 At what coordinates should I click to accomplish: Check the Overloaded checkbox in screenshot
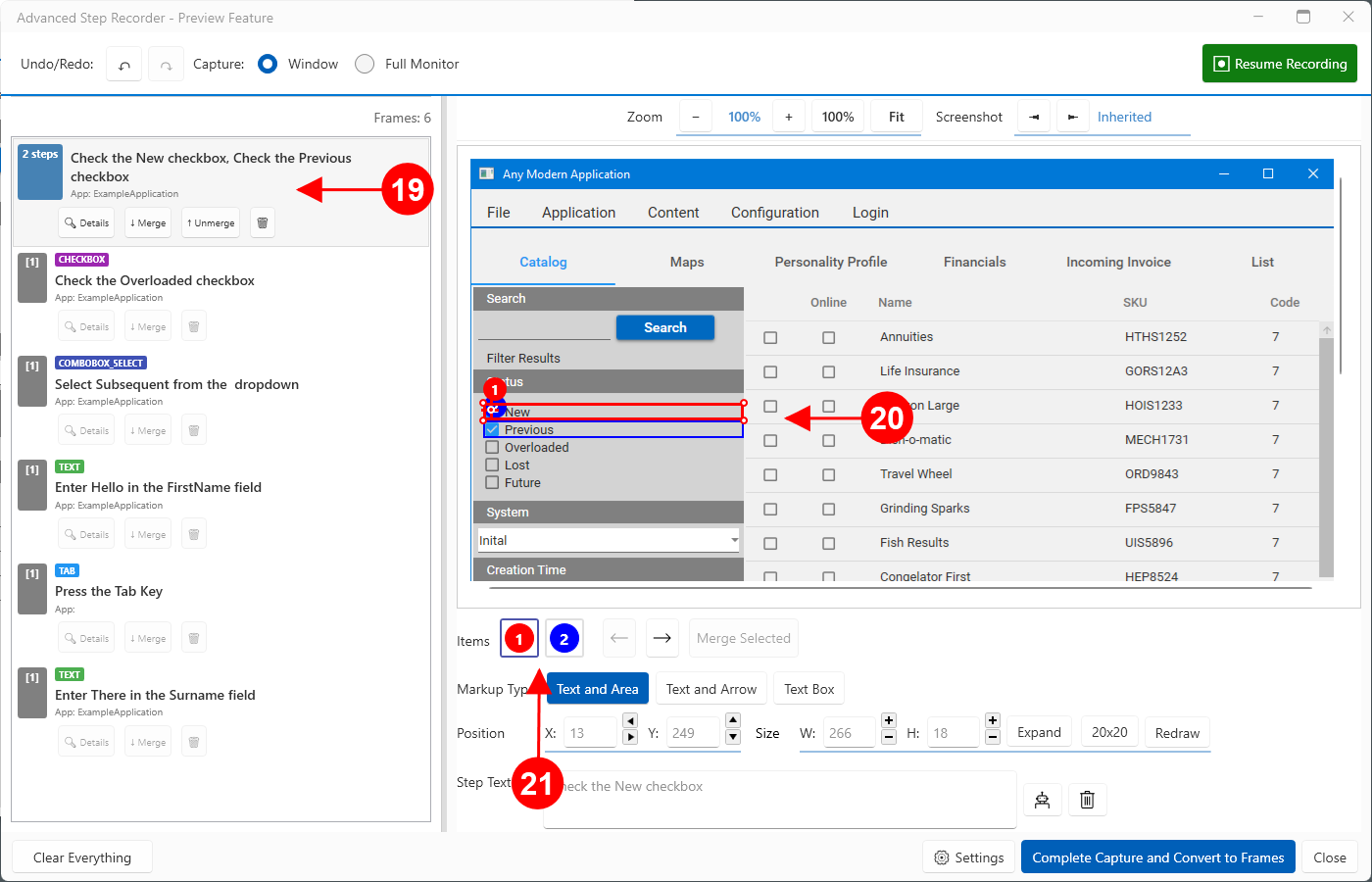pyautogui.click(x=493, y=448)
